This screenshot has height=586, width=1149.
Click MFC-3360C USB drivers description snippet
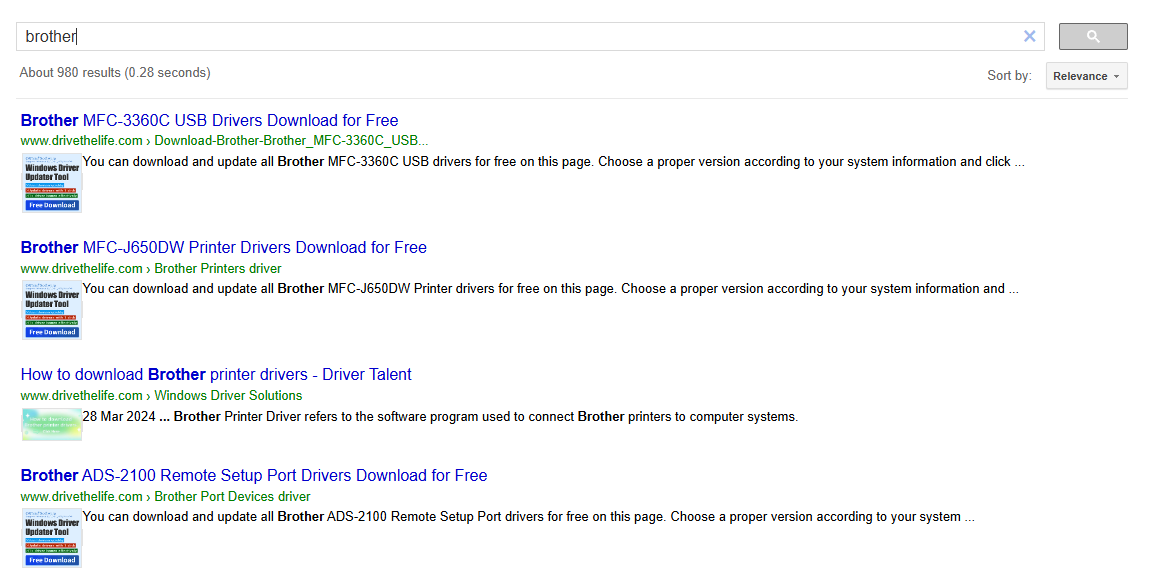553,162
